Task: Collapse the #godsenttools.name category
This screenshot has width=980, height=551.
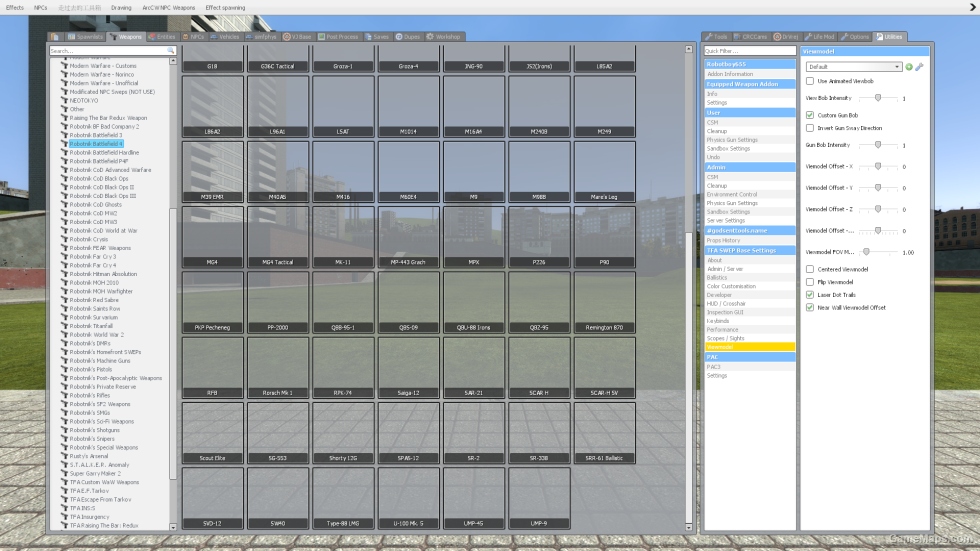Action: [x=750, y=231]
